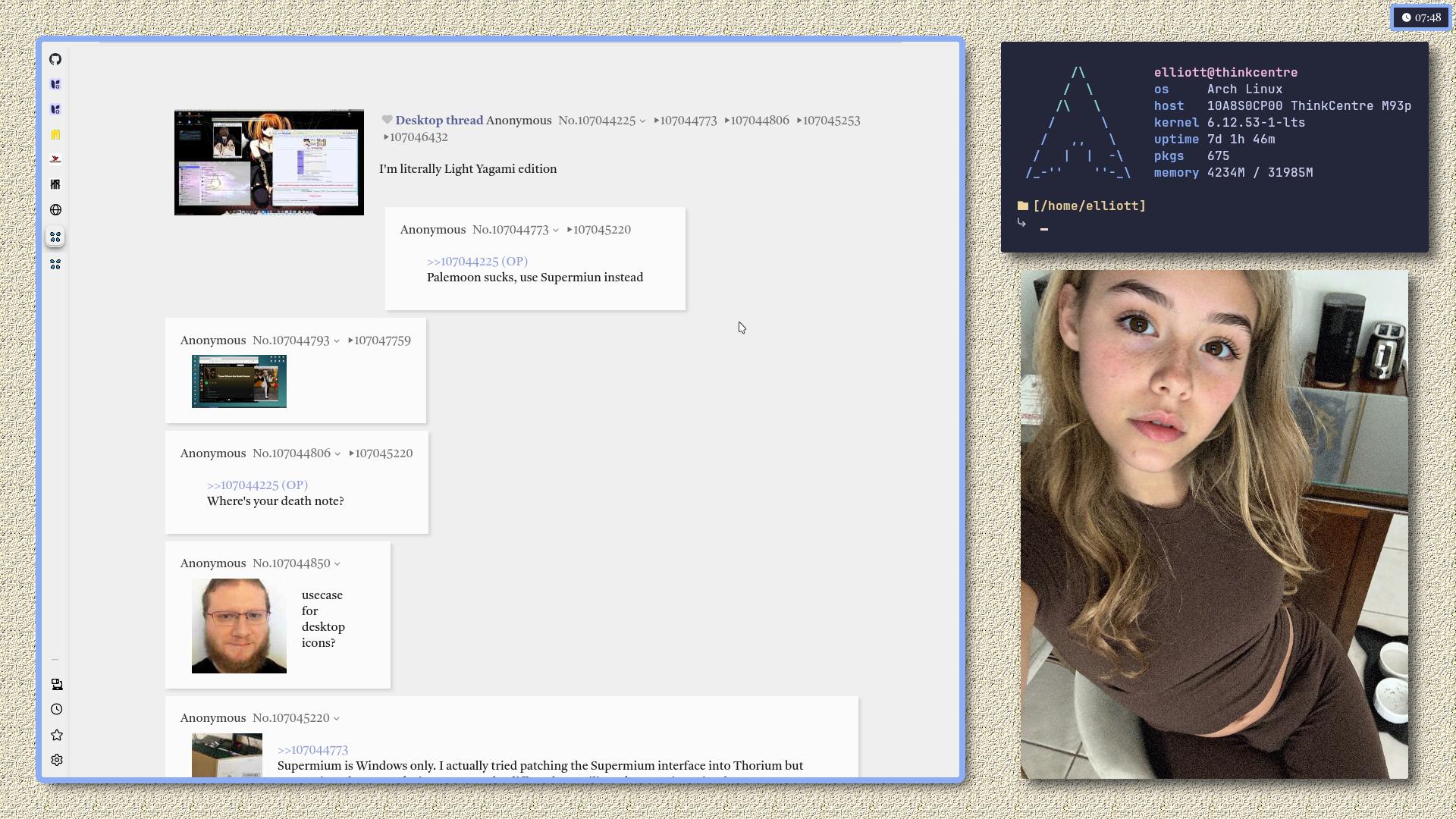The height and width of the screenshot is (819, 1456).
Task: Open the history clock icon
Action: pyautogui.click(x=57, y=710)
